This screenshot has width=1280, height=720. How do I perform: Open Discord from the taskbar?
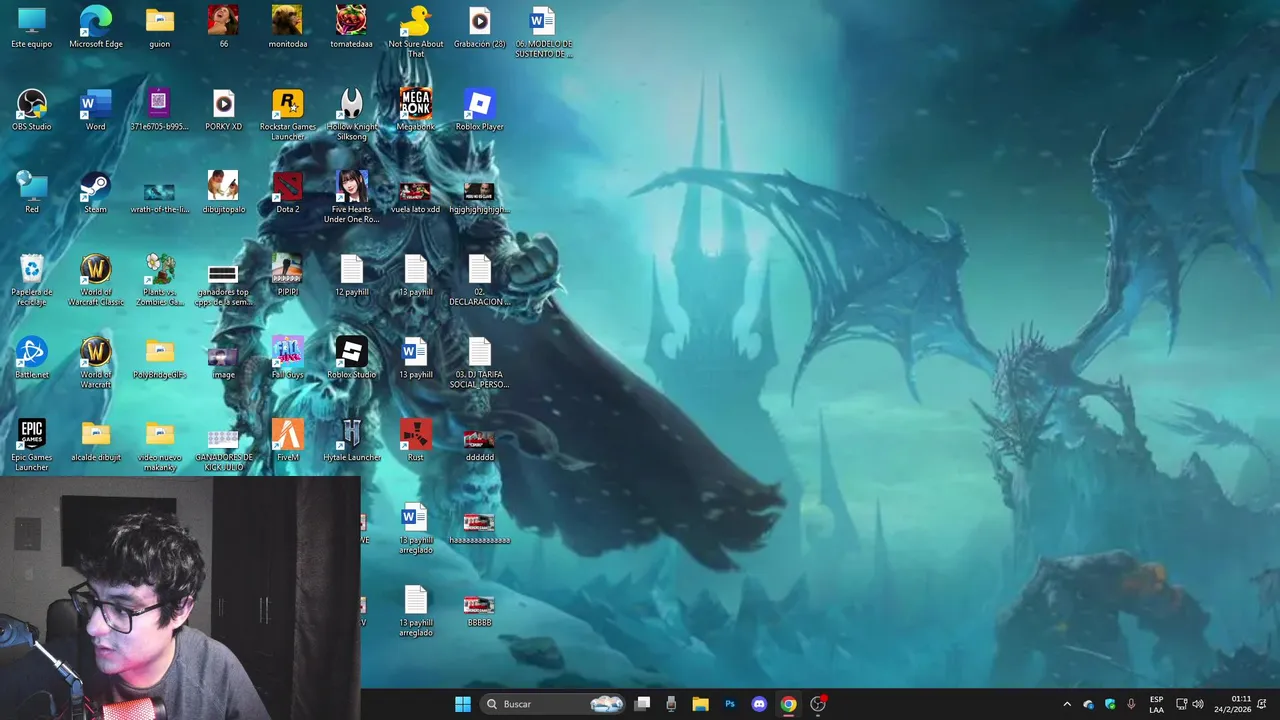[x=759, y=704]
